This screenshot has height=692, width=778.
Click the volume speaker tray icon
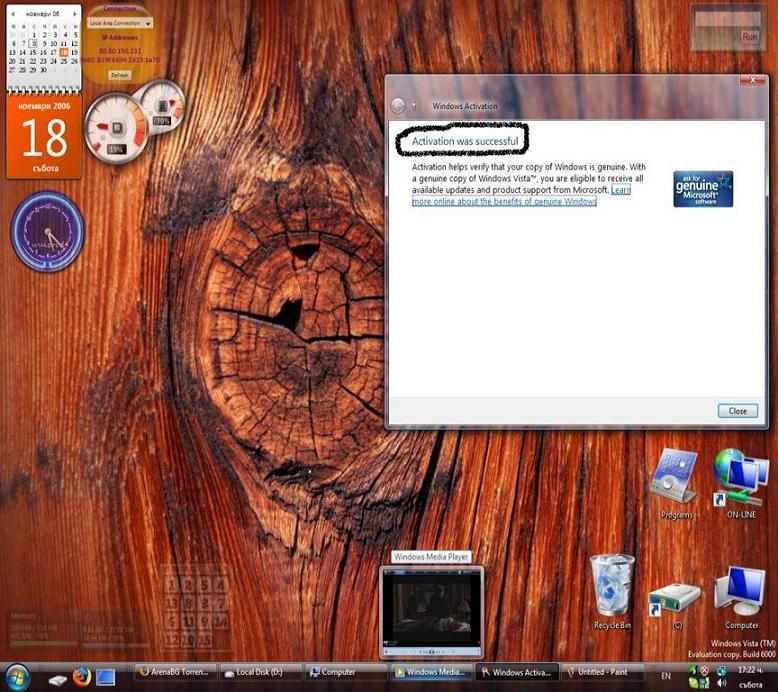[x=721, y=683]
